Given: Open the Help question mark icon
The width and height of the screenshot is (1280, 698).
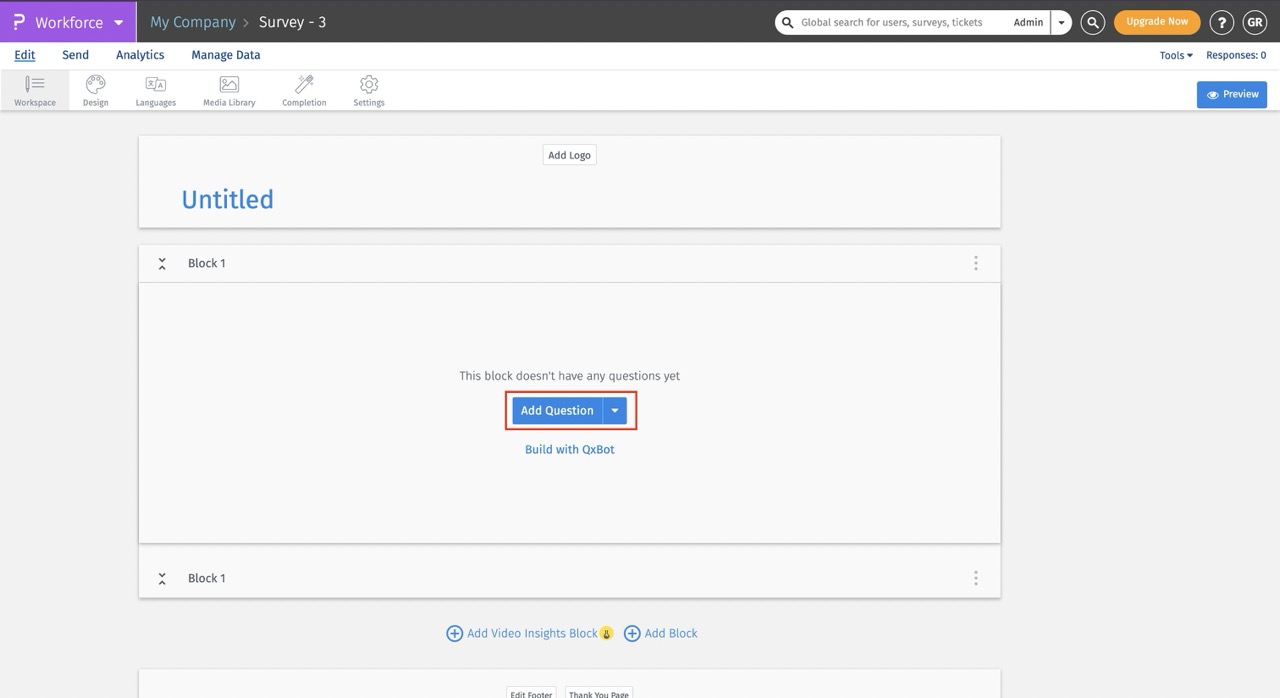Looking at the screenshot, I should pos(1221,21).
